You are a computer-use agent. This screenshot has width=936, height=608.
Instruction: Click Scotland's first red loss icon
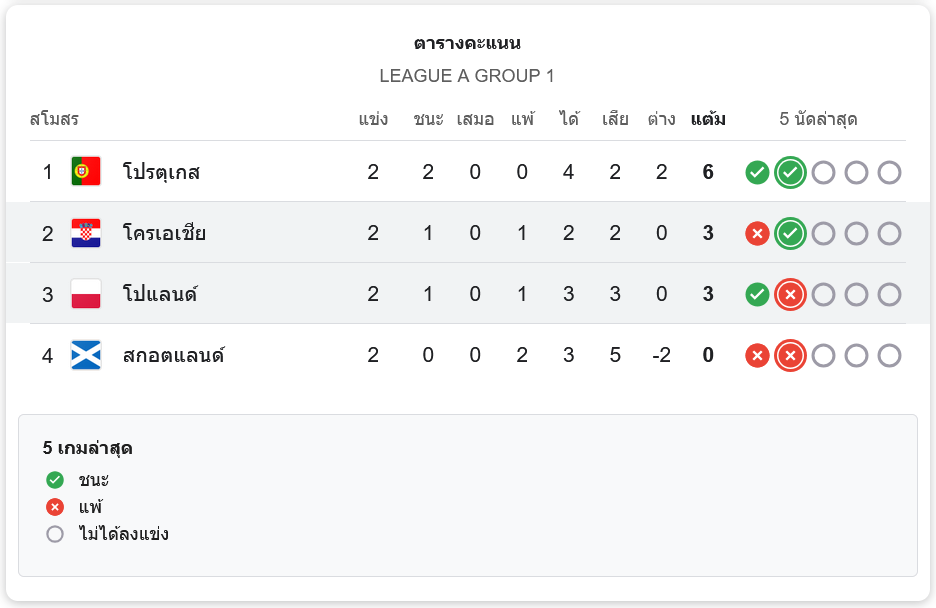(x=757, y=355)
